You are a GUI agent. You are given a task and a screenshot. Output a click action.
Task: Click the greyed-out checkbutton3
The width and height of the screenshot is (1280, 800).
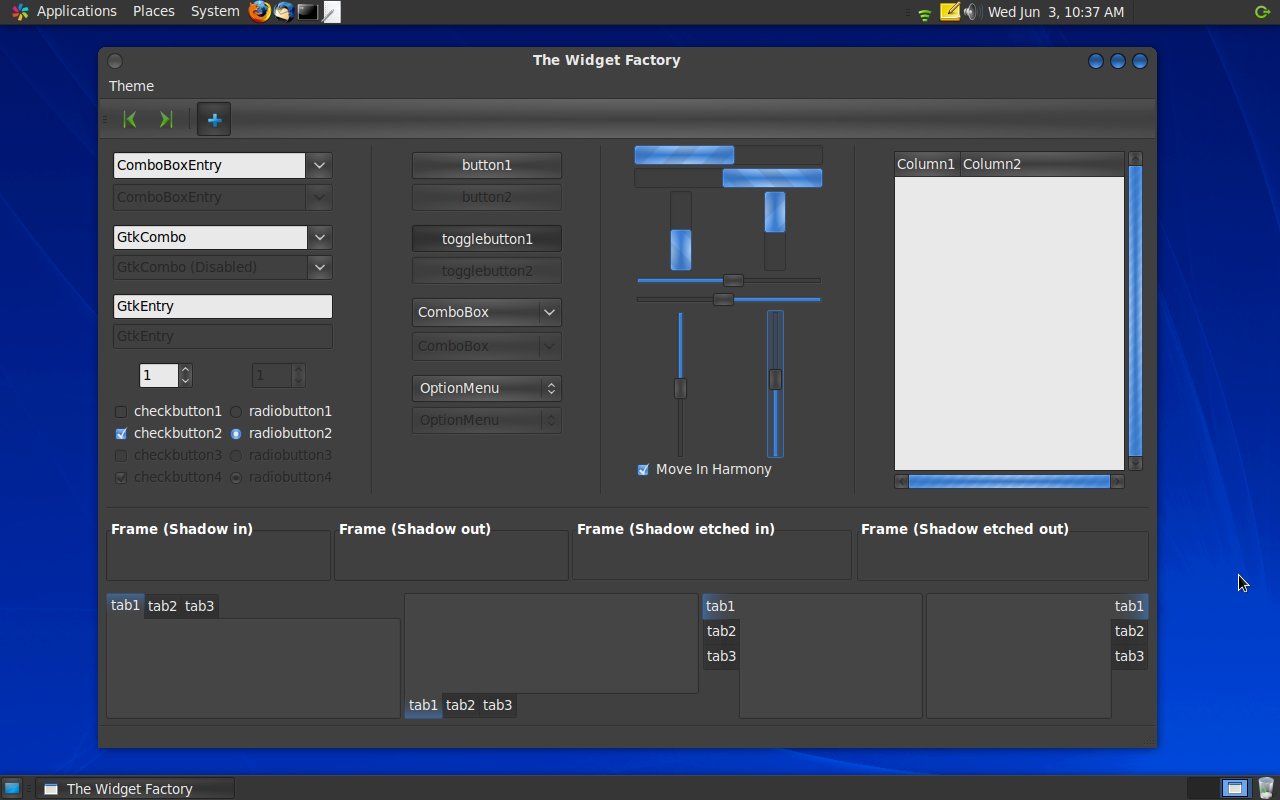(x=168, y=455)
